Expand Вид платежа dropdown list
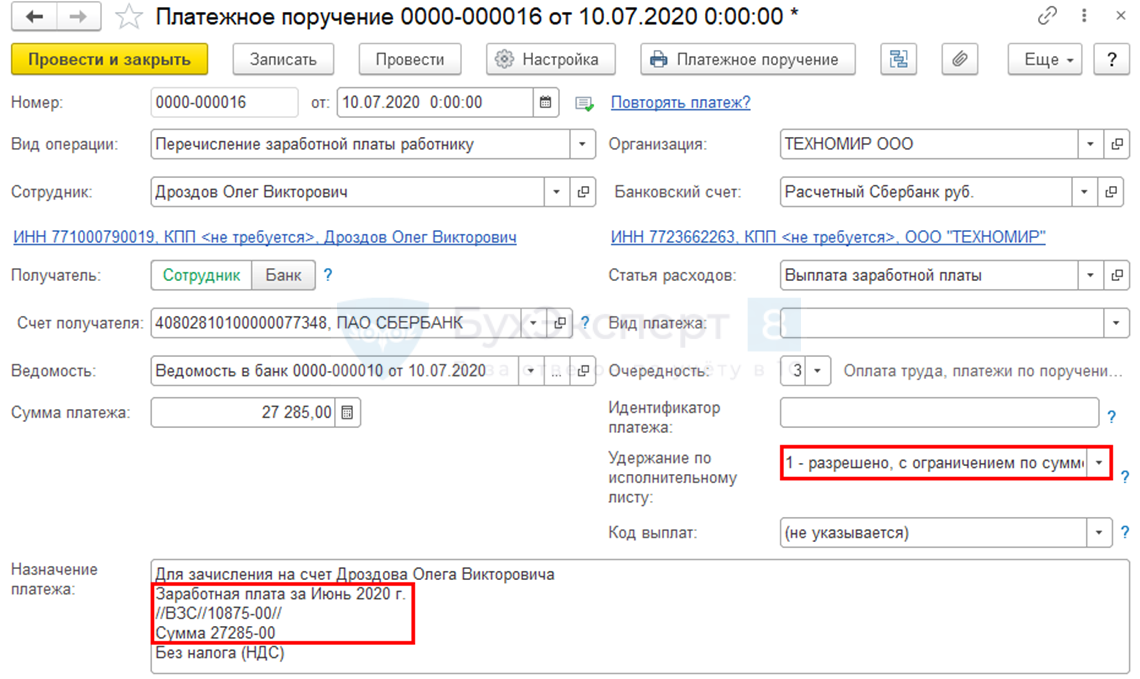Image resolution: width=1140 pixels, height=679 pixels. click(x=1116, y=323)
